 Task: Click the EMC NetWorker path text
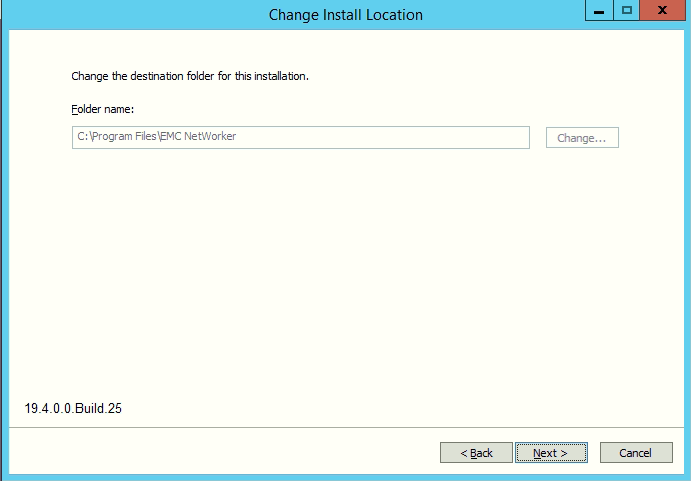click(x=198, y=137)
